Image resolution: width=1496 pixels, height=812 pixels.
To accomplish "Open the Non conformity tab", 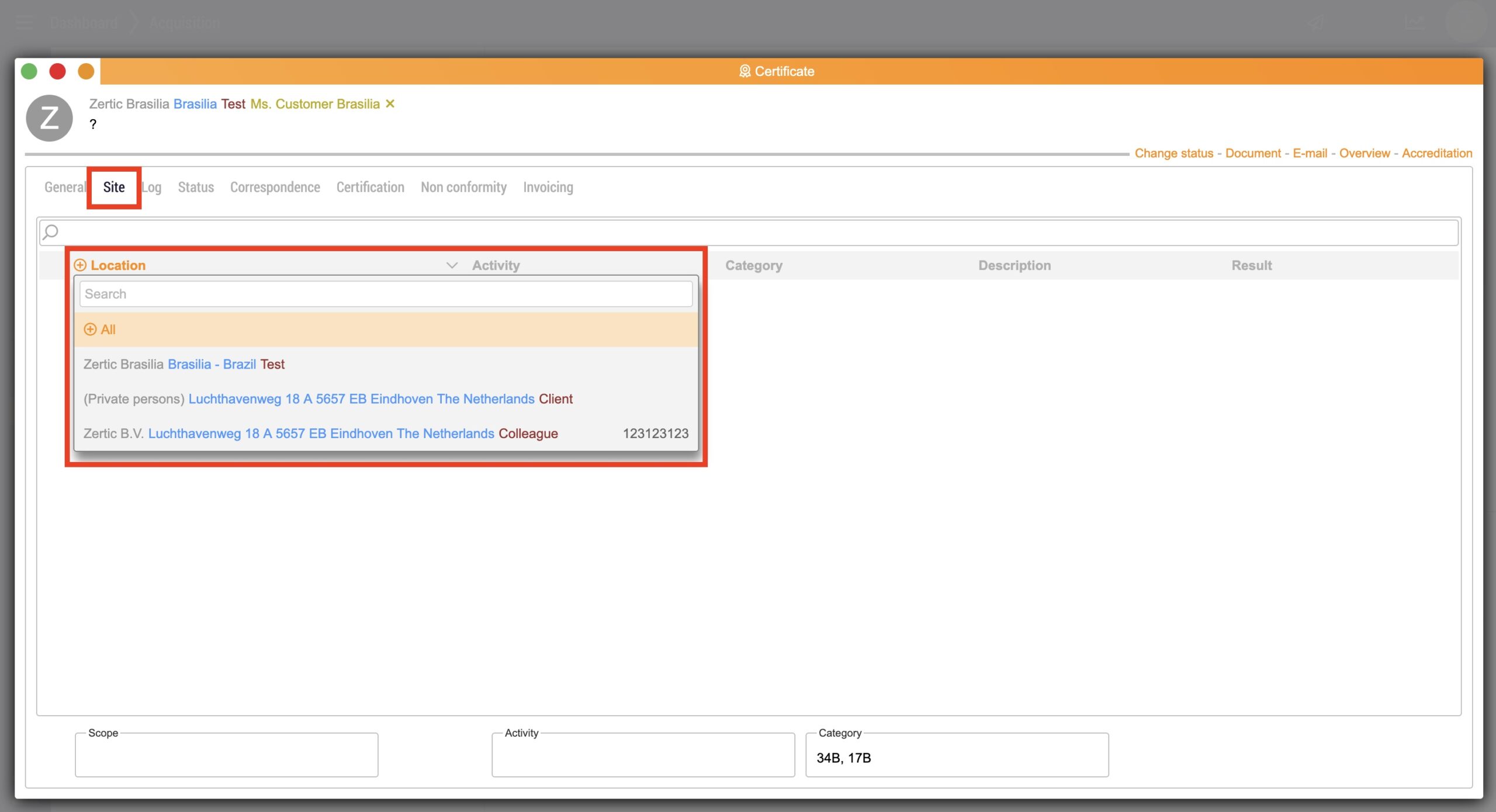I will pyautogui.click(x=463, y=187).
